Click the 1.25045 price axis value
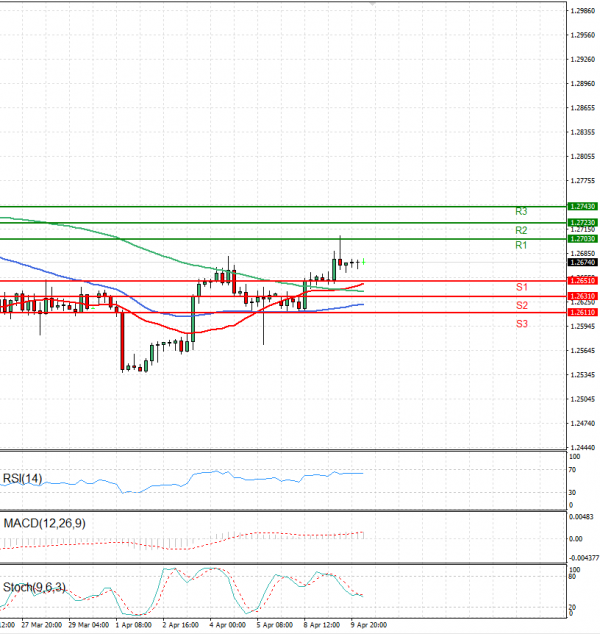The image size is (600, 634). coord(583,399)
